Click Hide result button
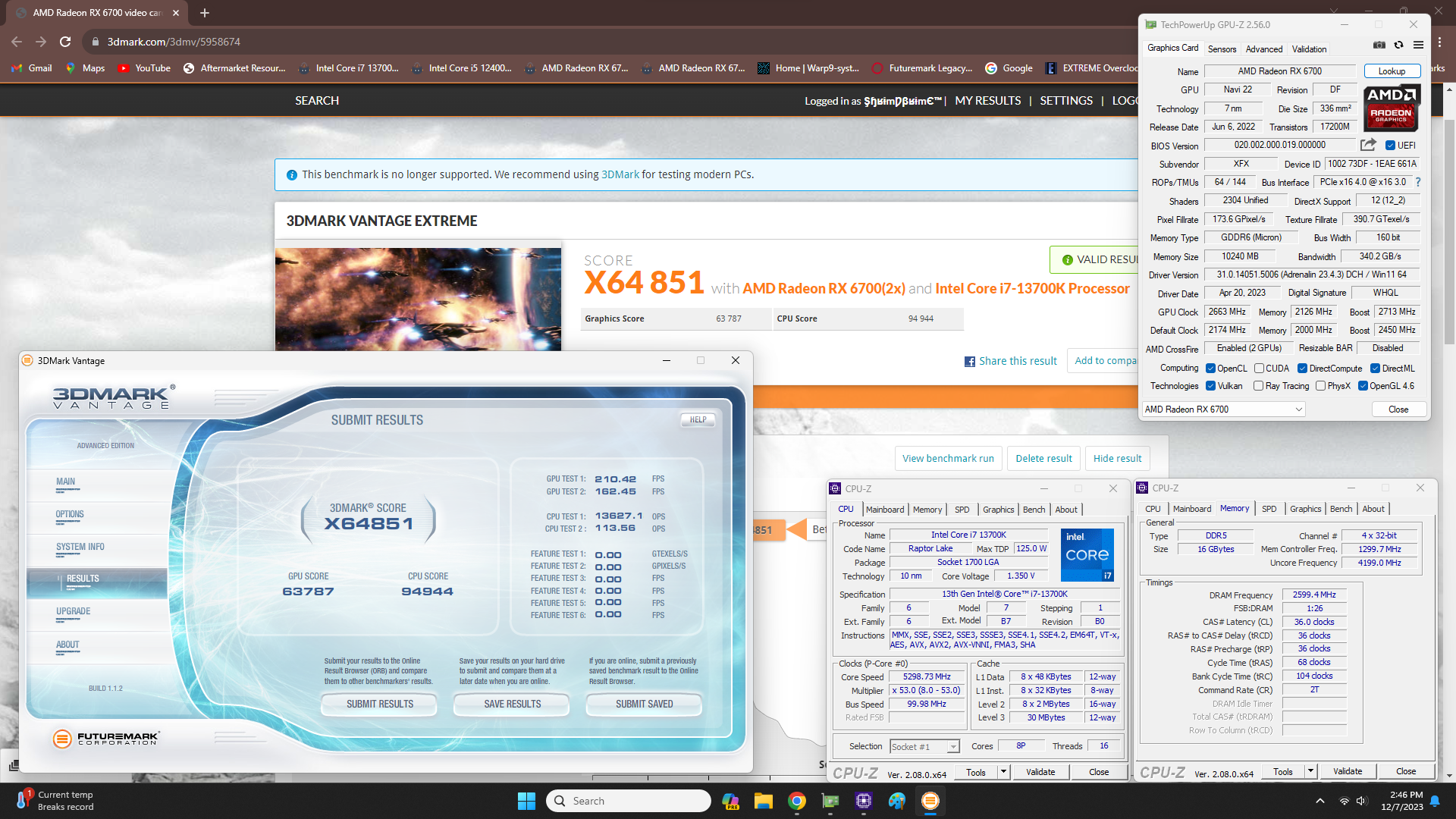Screen dimensions: 1456x819 1117,459
